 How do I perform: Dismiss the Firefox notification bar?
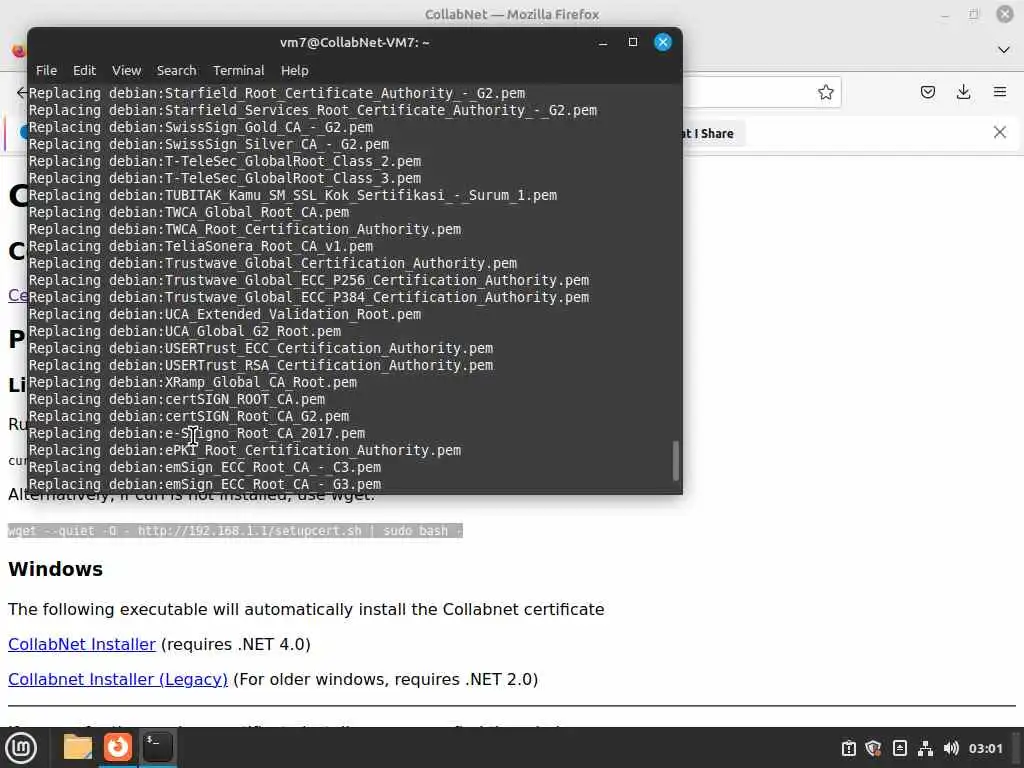(x=1000, y=133)
